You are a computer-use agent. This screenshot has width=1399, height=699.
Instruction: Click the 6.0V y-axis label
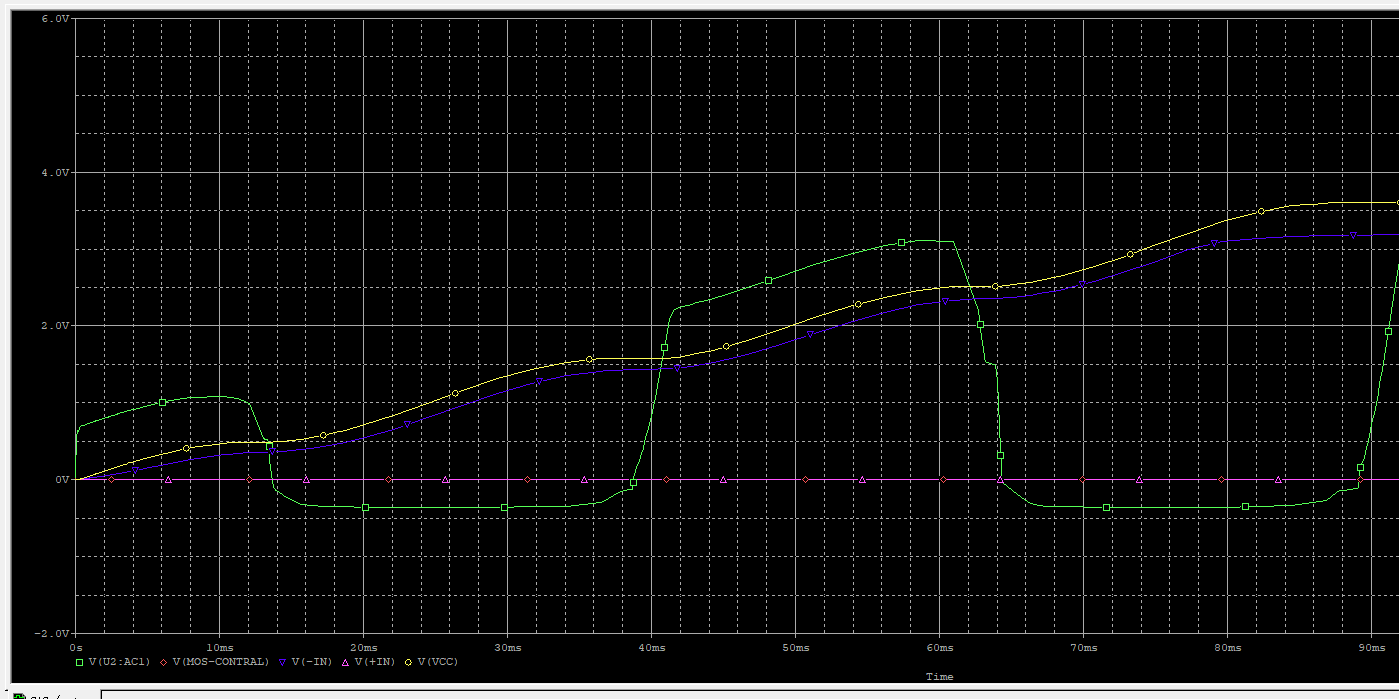click(56, 19)
